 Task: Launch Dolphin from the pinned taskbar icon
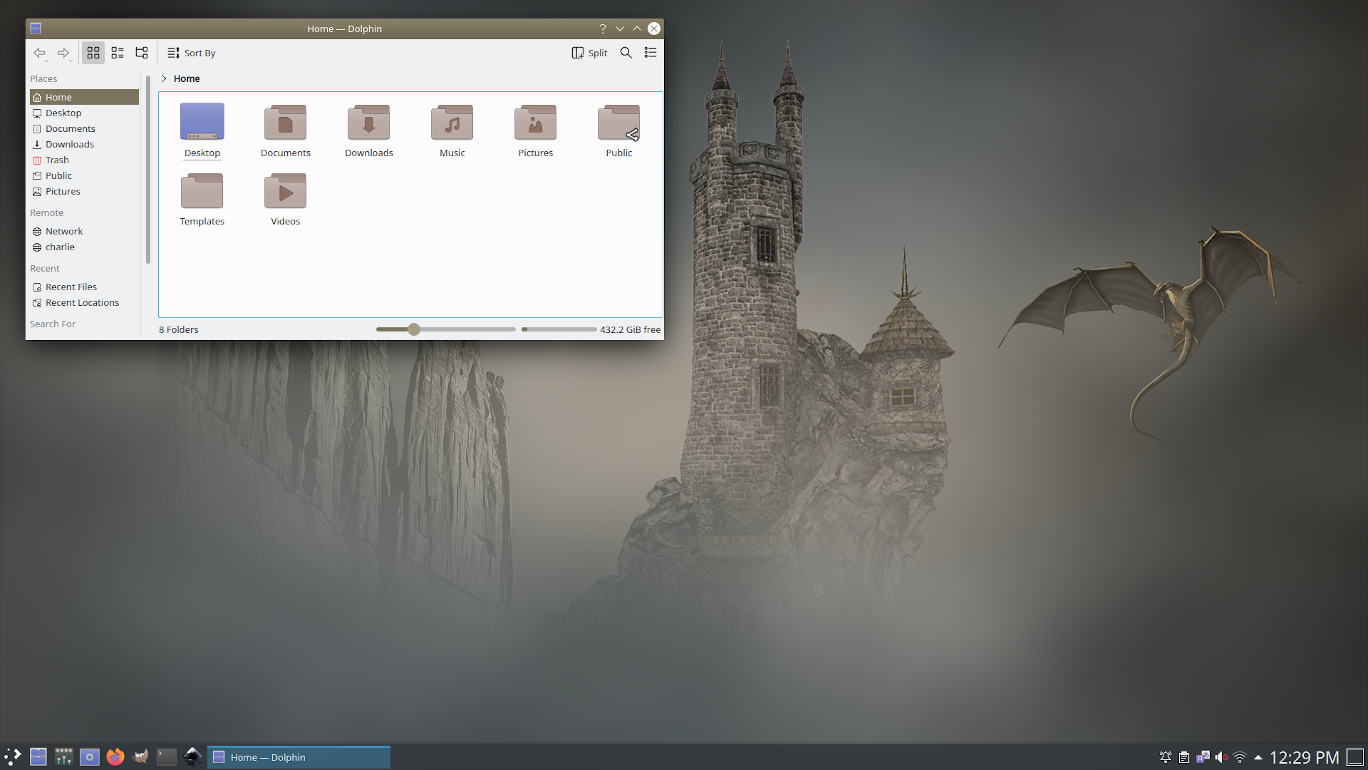[x=38, y=757]
